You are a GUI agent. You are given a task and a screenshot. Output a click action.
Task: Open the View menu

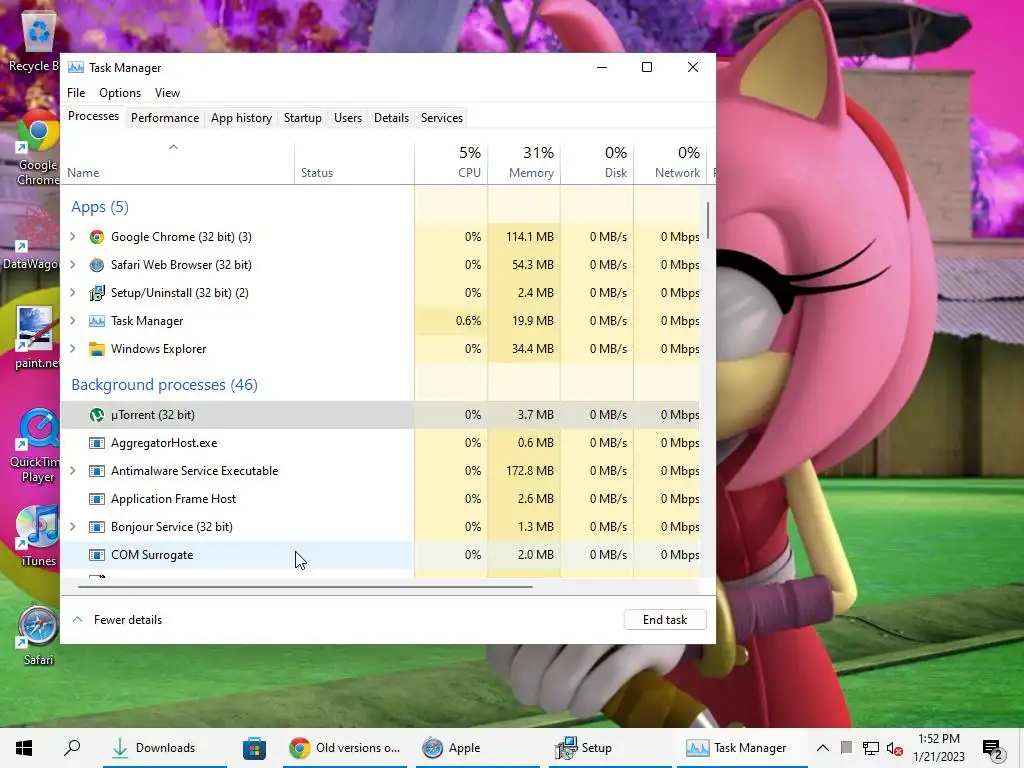[x=167, y=93]
